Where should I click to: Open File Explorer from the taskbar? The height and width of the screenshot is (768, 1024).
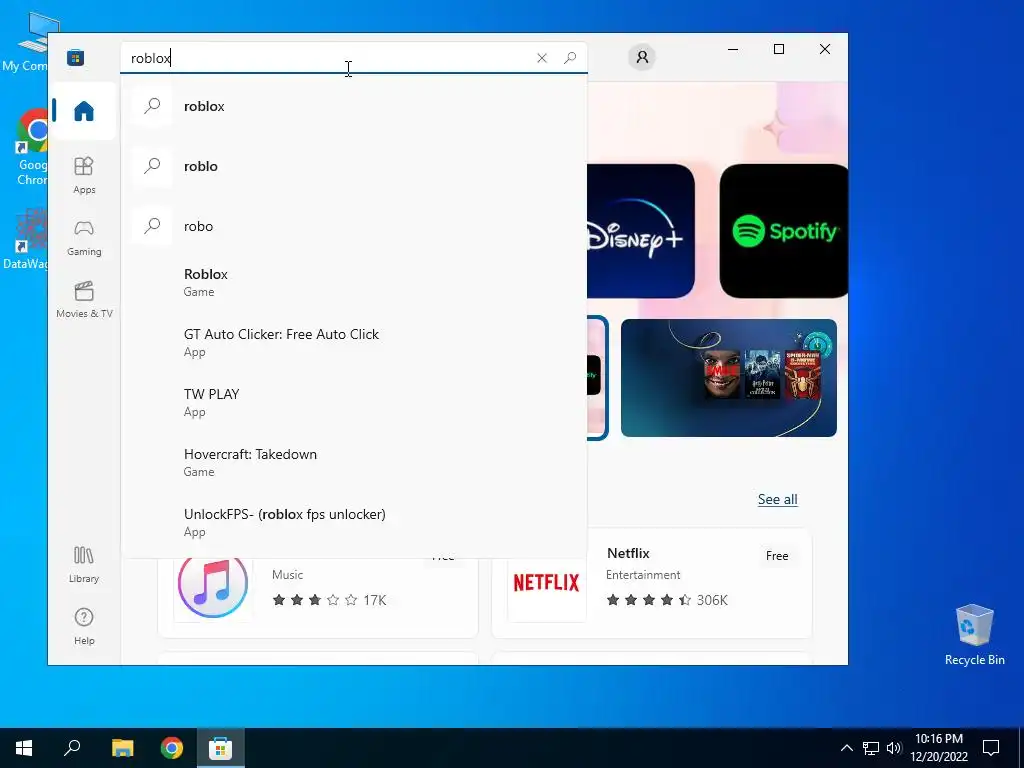pos(122,748)
